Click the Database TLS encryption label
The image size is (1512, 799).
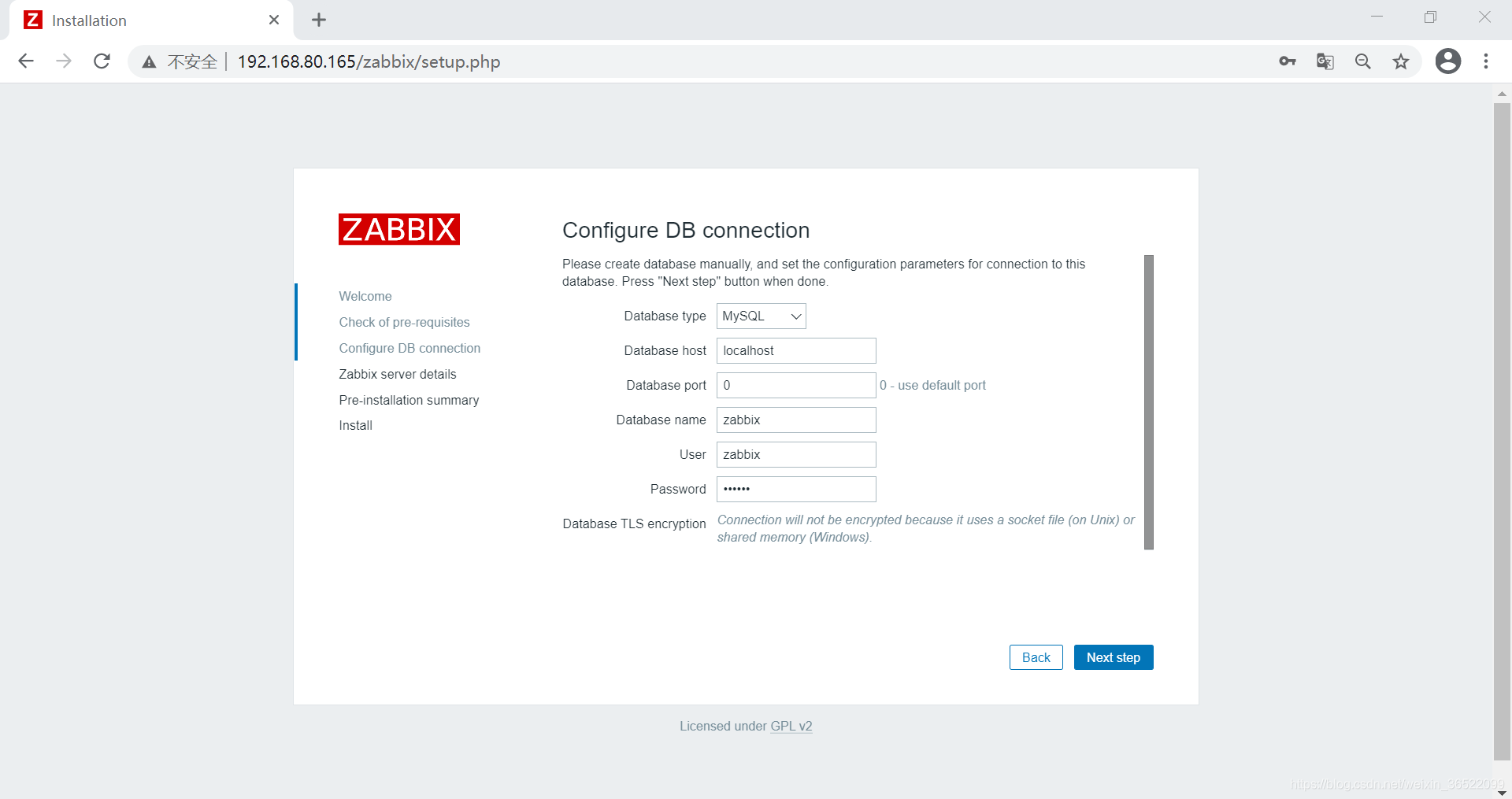tap(634, 523)
